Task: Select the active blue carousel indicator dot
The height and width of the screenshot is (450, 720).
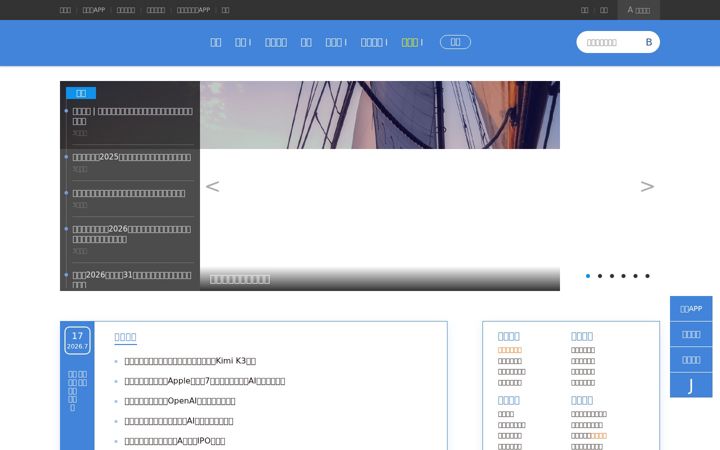Action: [588, 276]
